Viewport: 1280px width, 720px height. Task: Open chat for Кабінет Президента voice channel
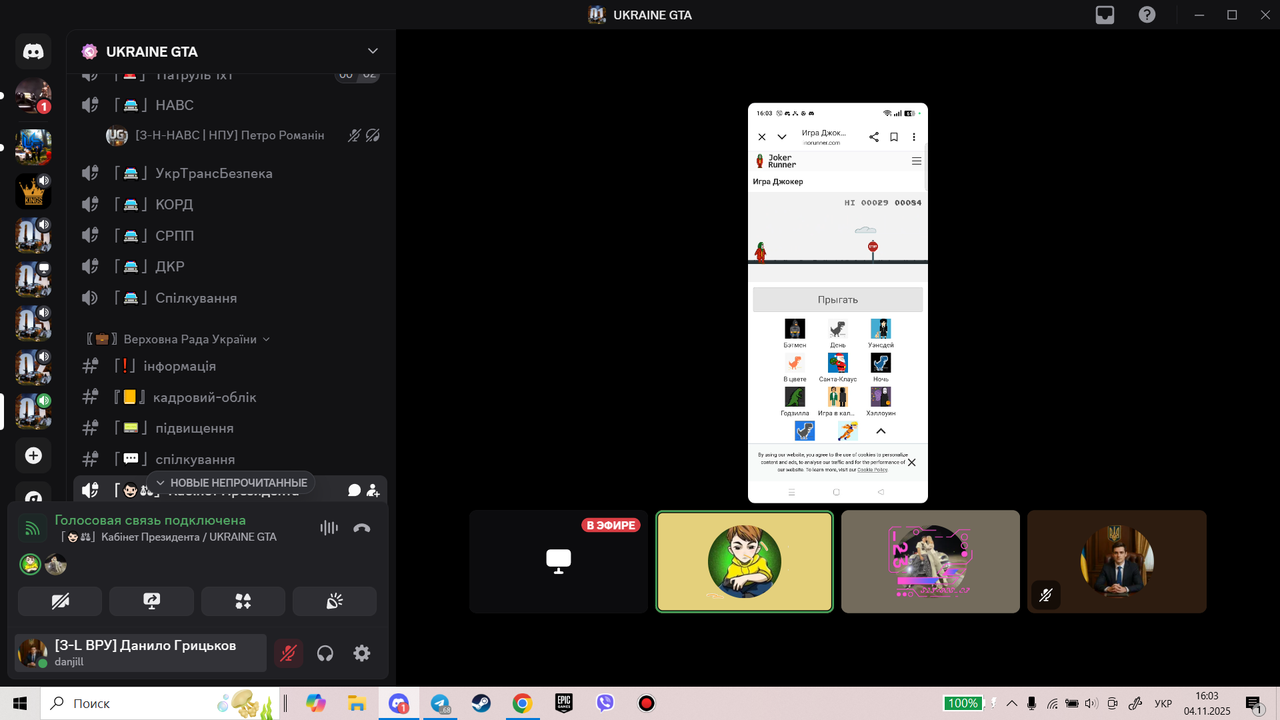click(x=354, y=490)
